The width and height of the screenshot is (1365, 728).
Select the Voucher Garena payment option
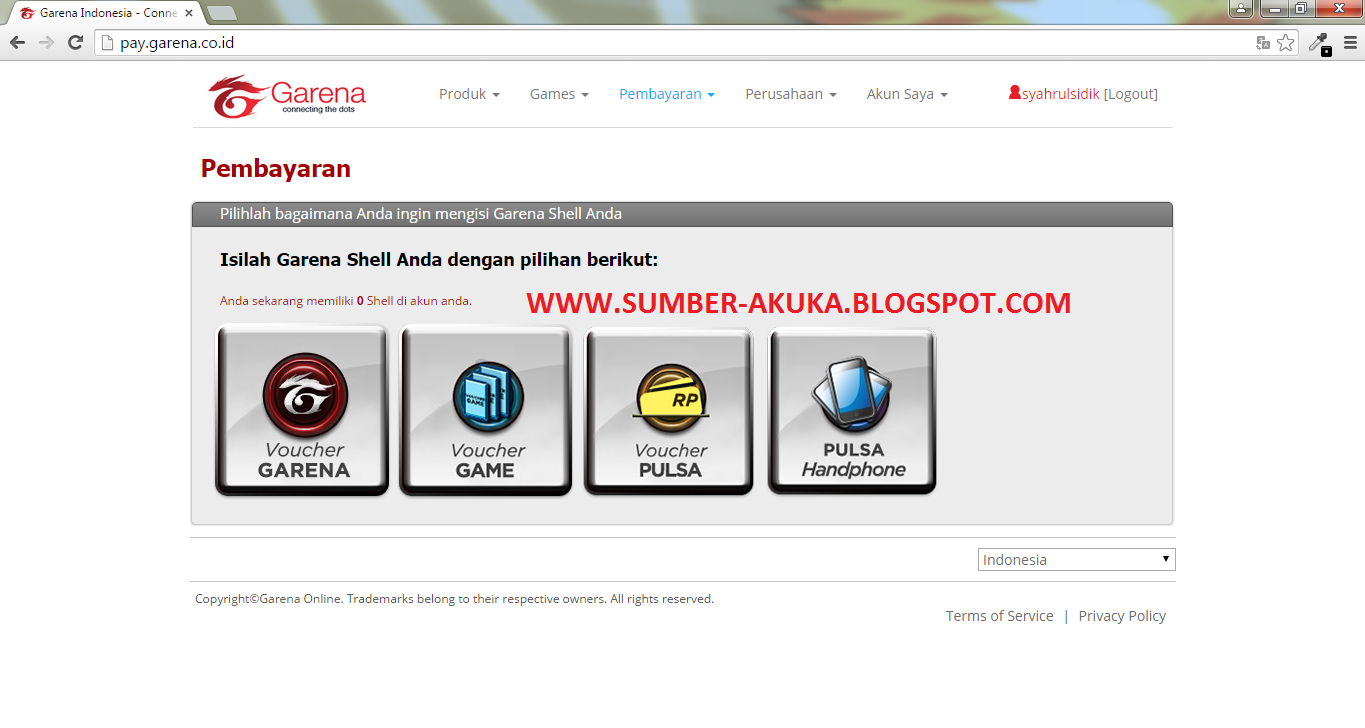coord(302,411)
